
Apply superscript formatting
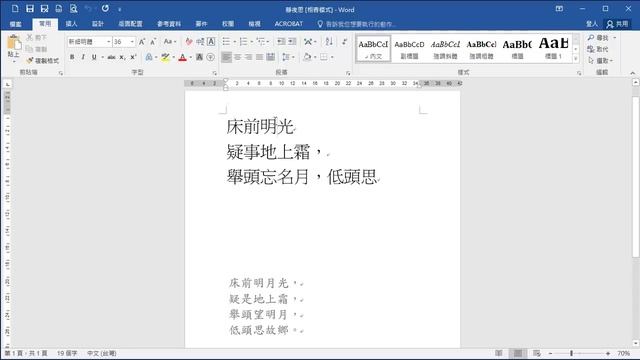click(133, 57)
